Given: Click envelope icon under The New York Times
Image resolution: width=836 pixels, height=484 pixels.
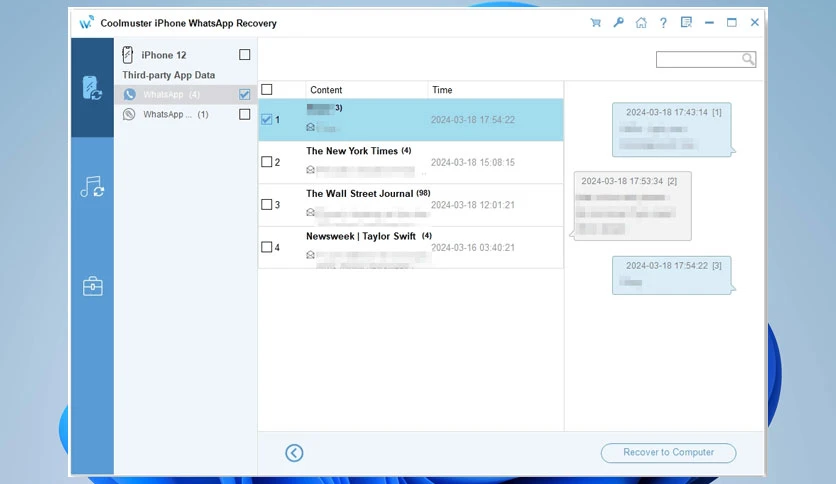Looking at the screenshot, I should [x=310, y=170].
